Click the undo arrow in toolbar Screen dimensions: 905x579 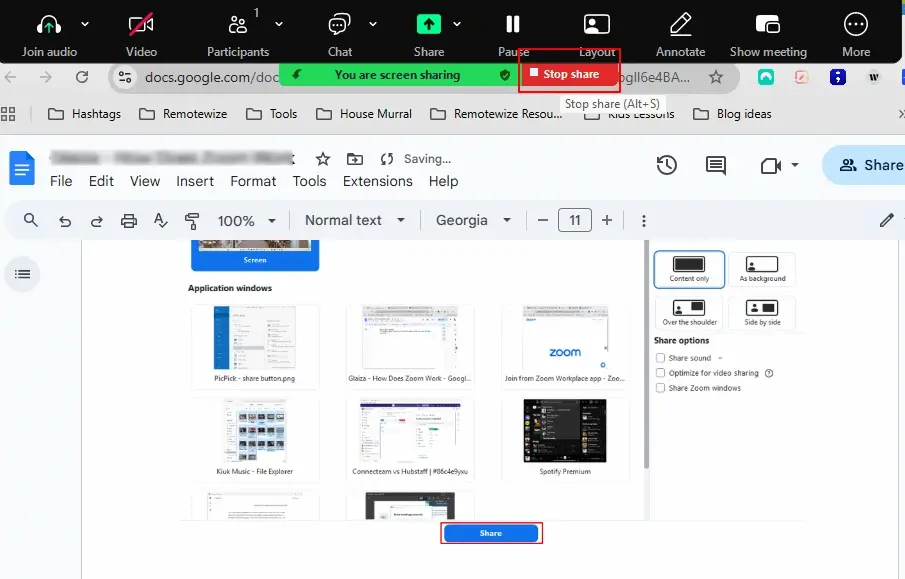pos(65,221)
